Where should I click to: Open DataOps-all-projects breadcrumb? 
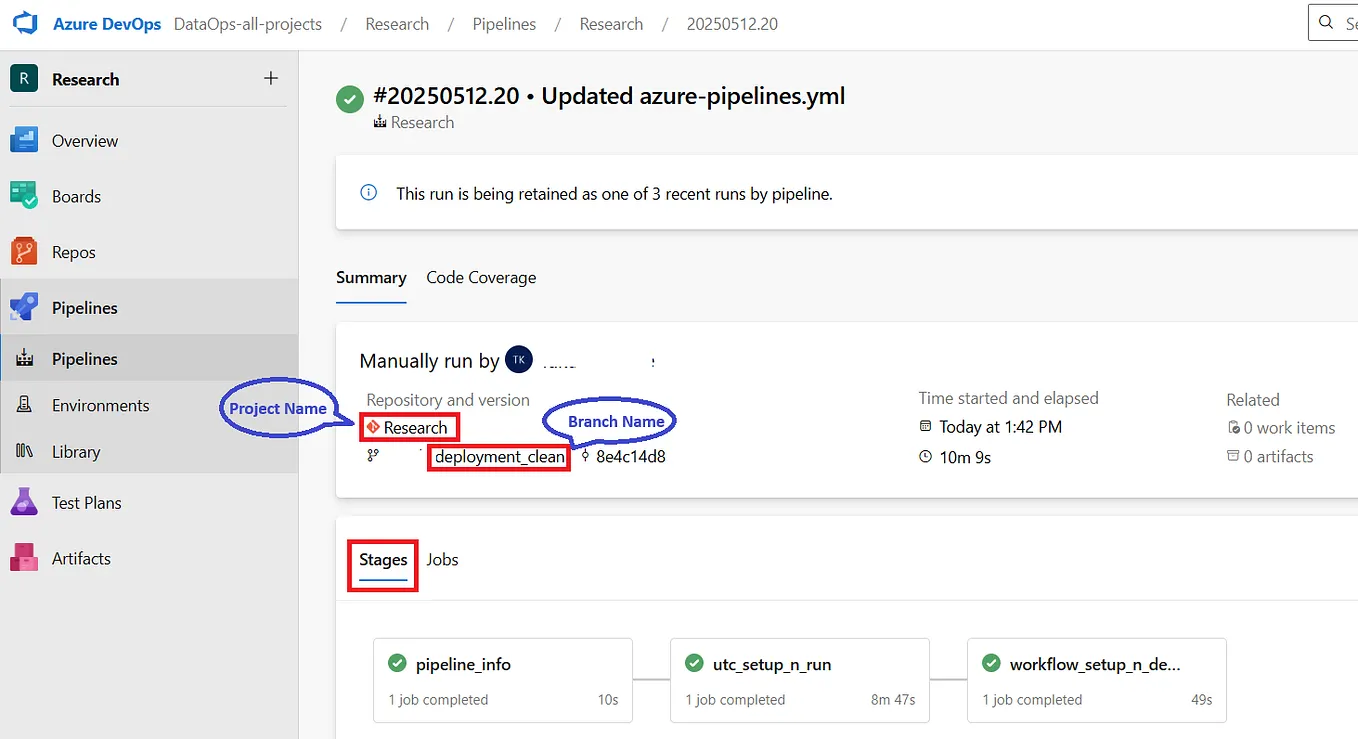tap(247, 23)
